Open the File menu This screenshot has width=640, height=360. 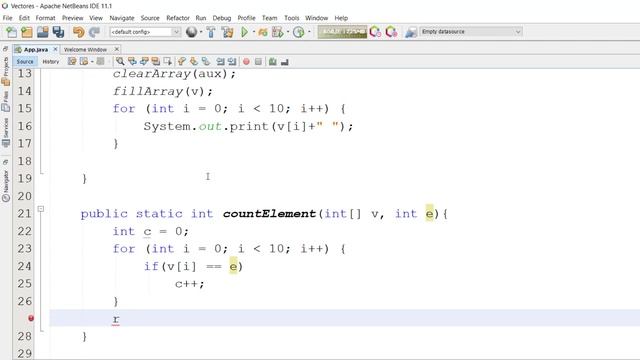tap(7, 18)
